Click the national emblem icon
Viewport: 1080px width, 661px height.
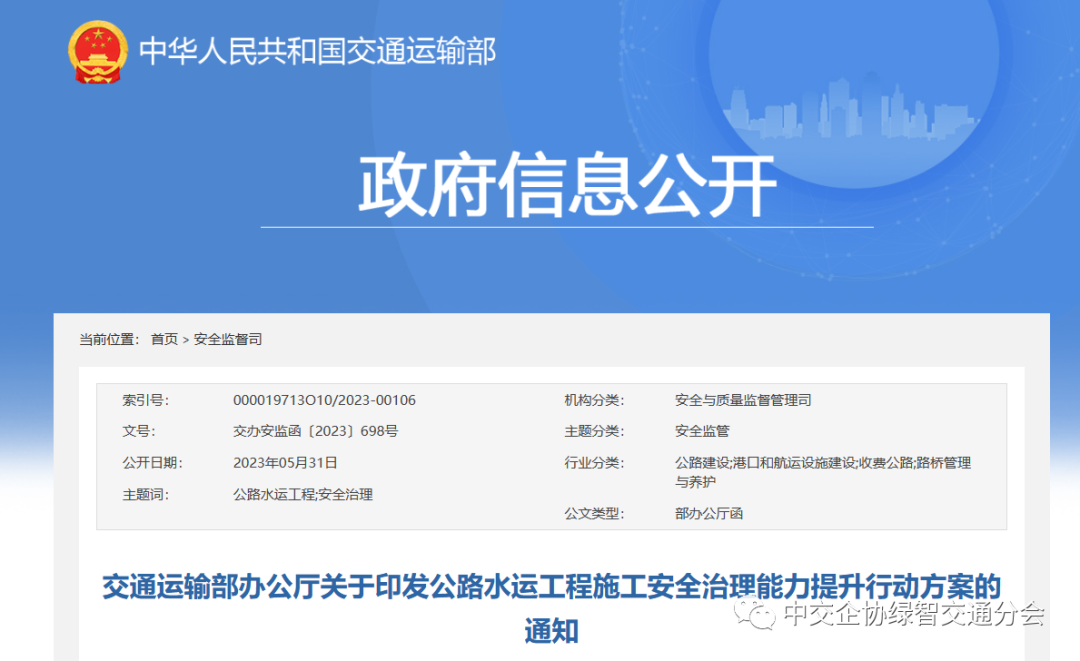(x=98, y=52)
